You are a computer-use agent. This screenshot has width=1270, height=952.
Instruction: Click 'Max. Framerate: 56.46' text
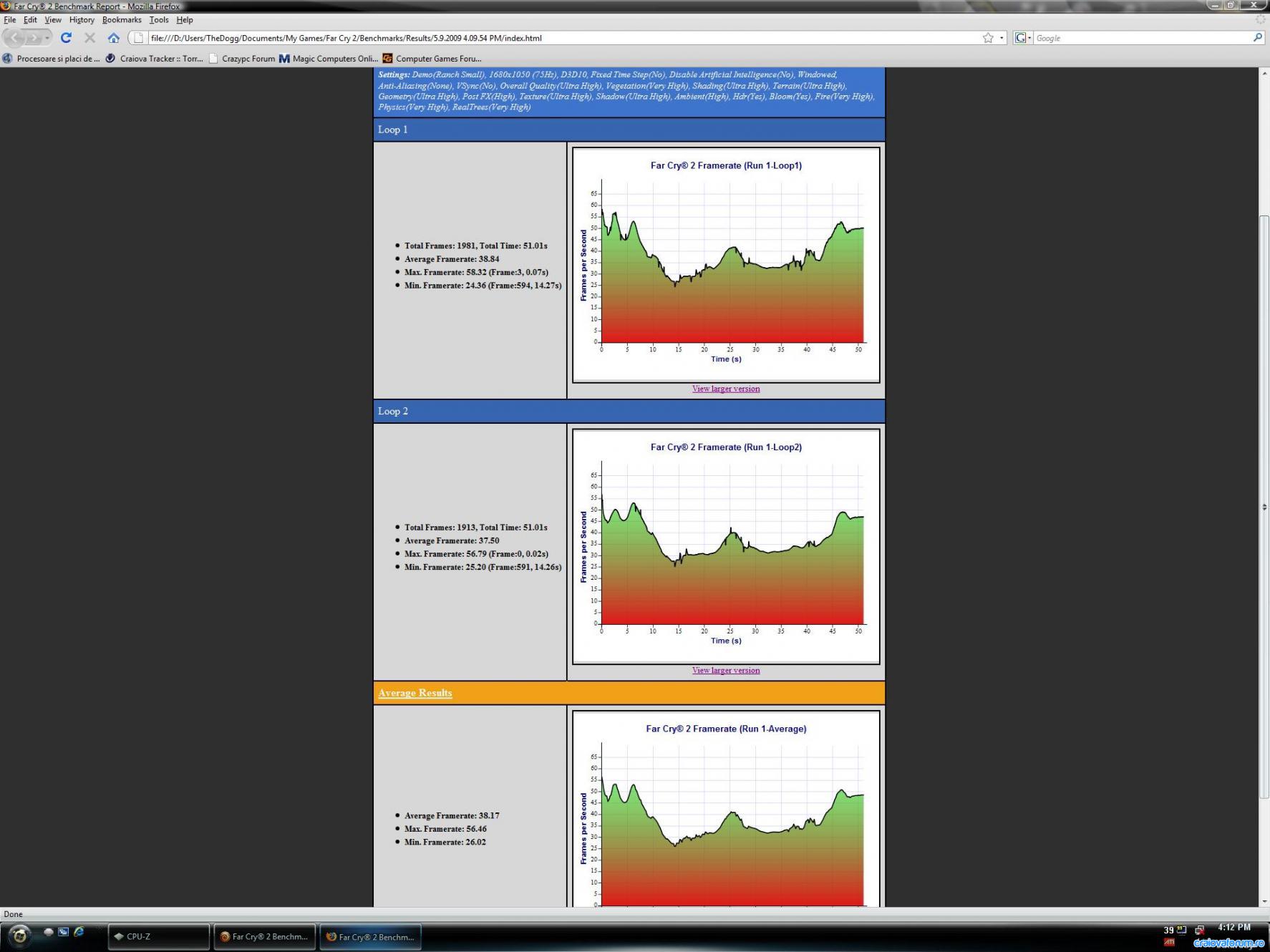(x=445, y=829)
